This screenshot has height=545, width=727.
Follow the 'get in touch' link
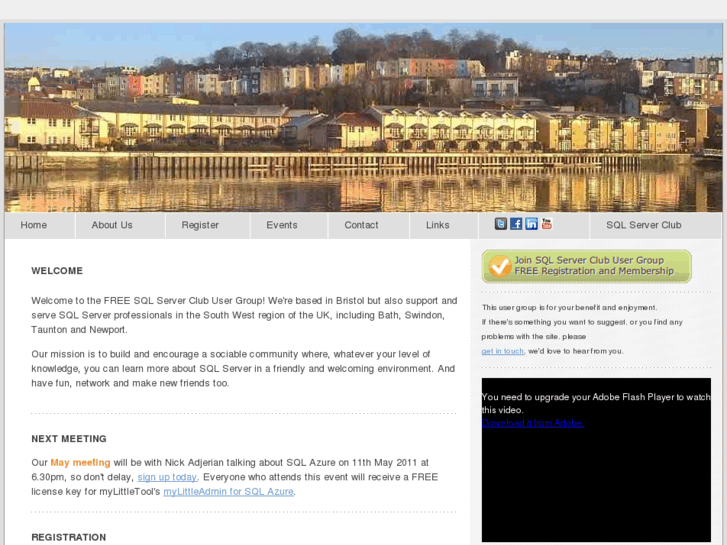click(x=503, y=351)
